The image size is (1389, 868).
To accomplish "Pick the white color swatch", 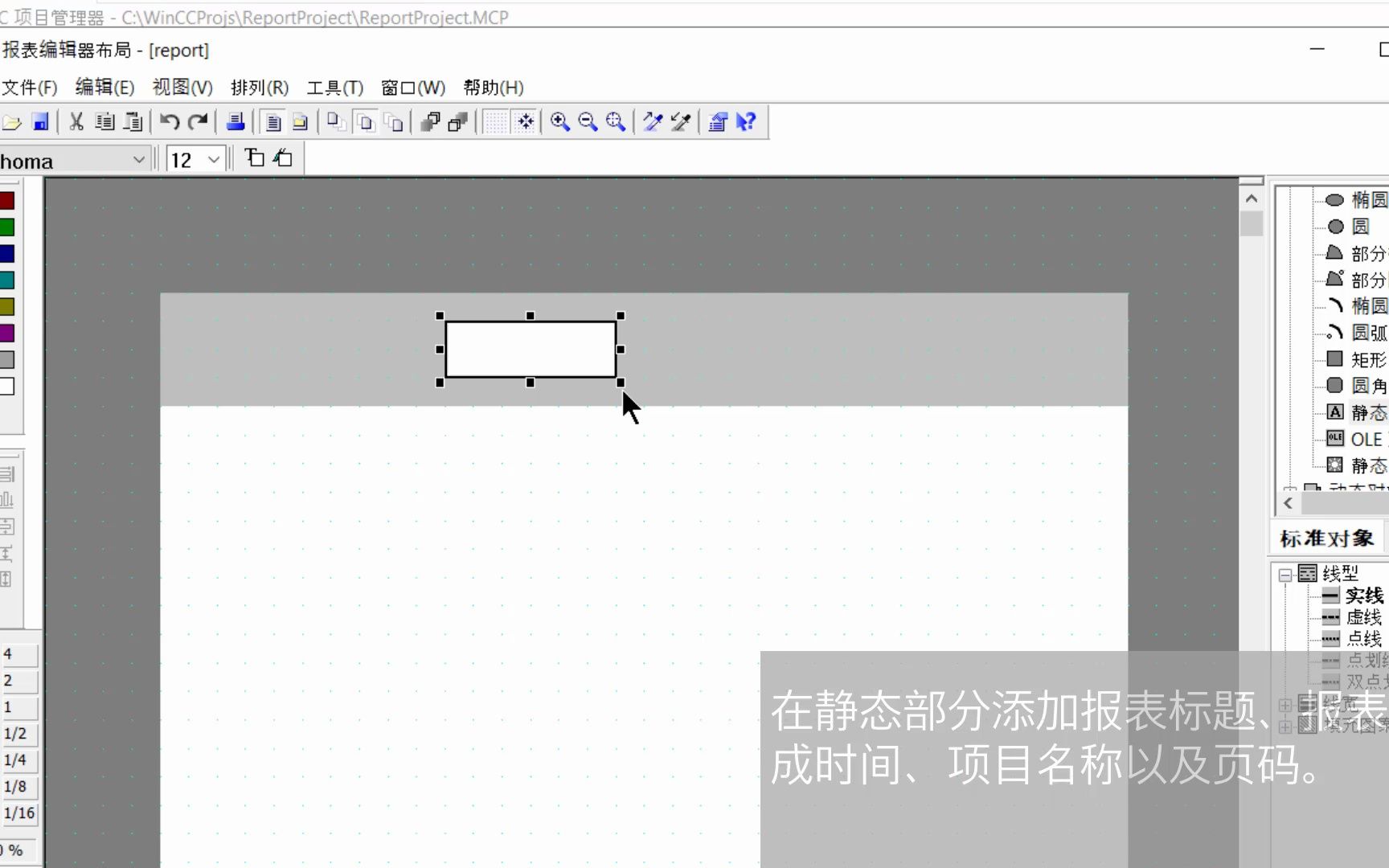I will tap(7, 387).
